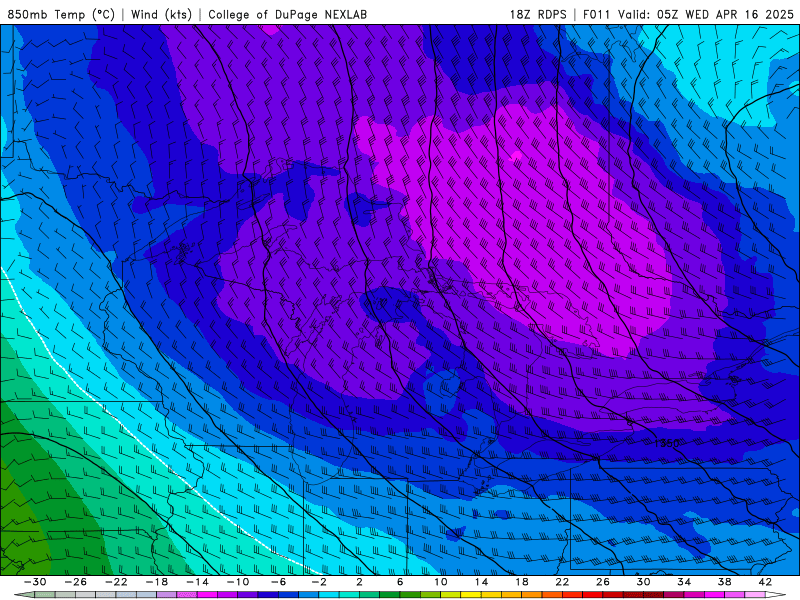Click the "Valid: 05Z WED APR 16 2025" text
The image size is (800, 600).
706,14
